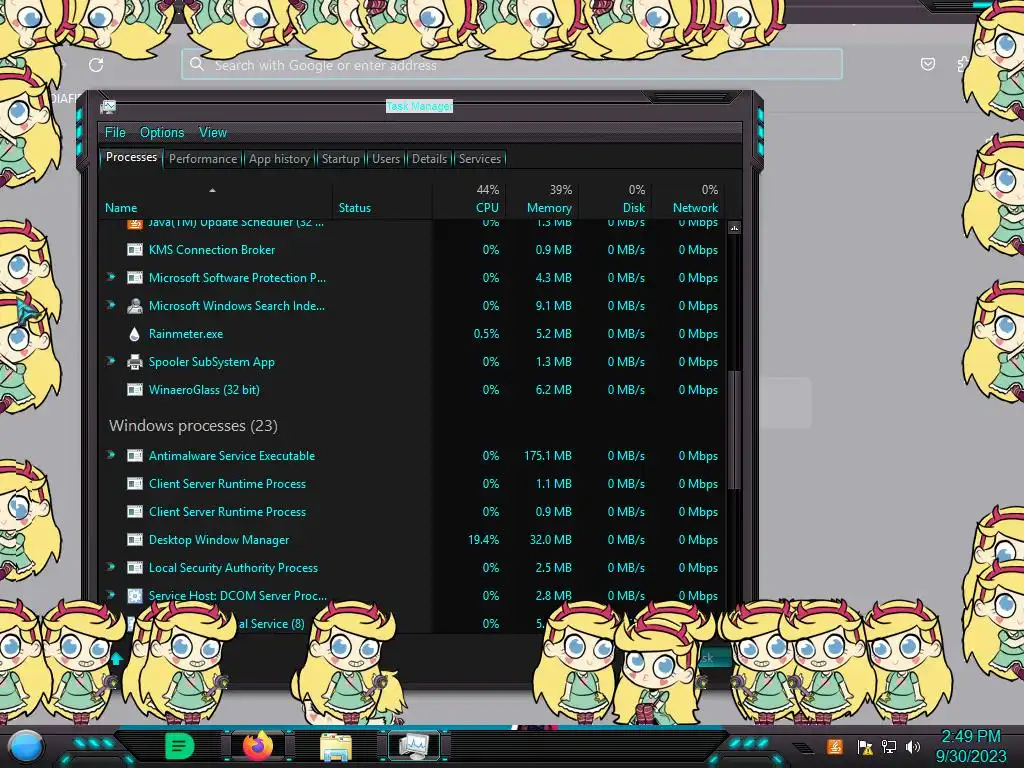Open the Options menu in Task Manager
Viewport: 1024px width, 768px height.
pyautogui.click(x=162, y=133)
